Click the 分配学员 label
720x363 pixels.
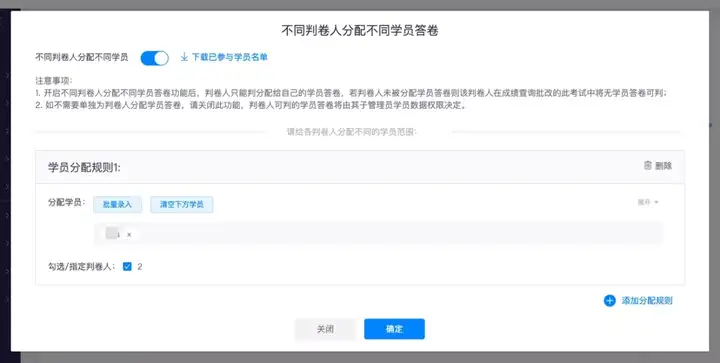(67, 202)
